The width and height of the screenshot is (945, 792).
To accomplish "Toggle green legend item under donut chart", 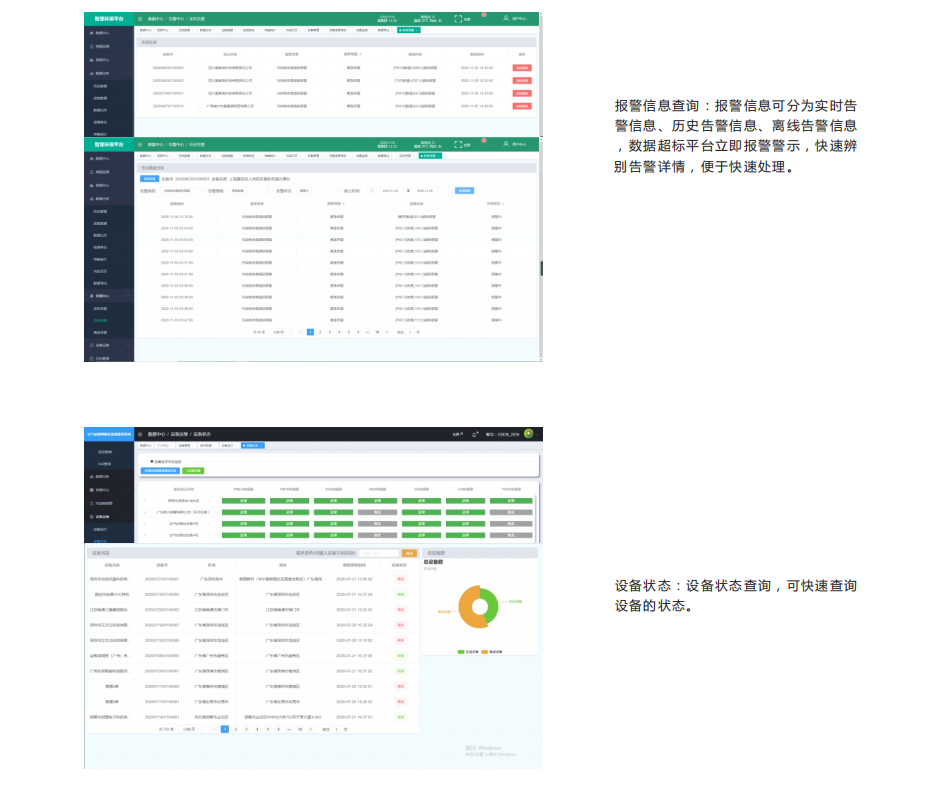I will pos(468,652).
